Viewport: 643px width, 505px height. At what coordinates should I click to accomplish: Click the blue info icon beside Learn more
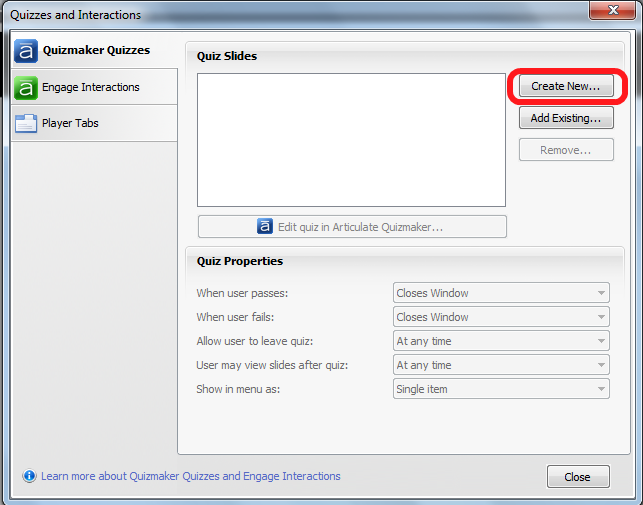[x=29, y=476]
